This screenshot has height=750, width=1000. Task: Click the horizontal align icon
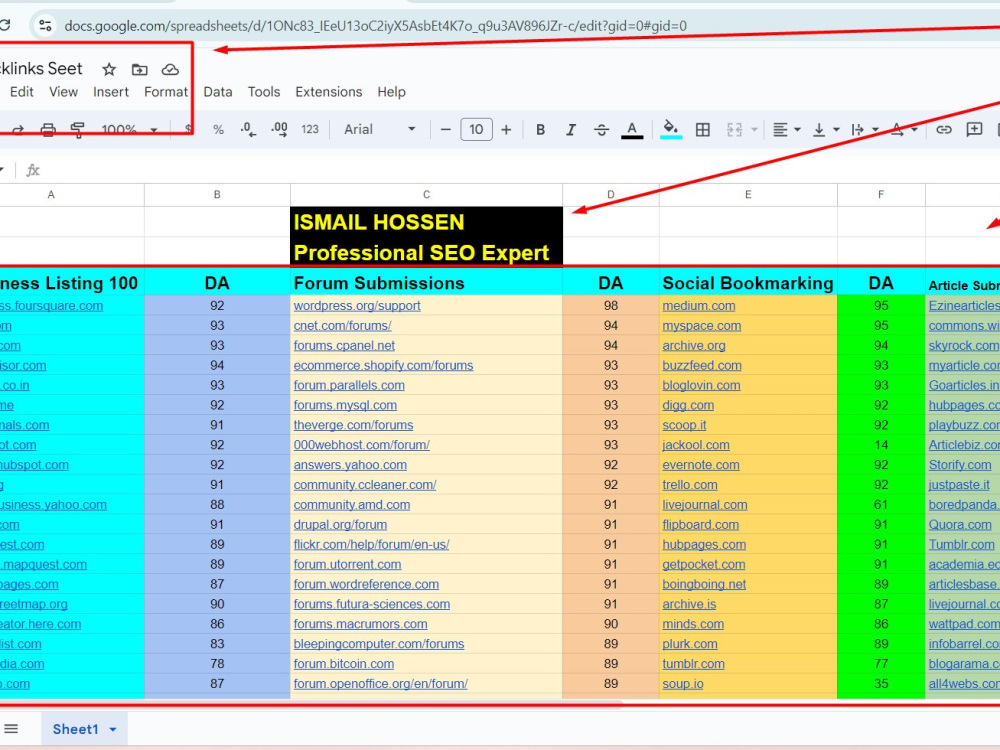coord(780,130)
